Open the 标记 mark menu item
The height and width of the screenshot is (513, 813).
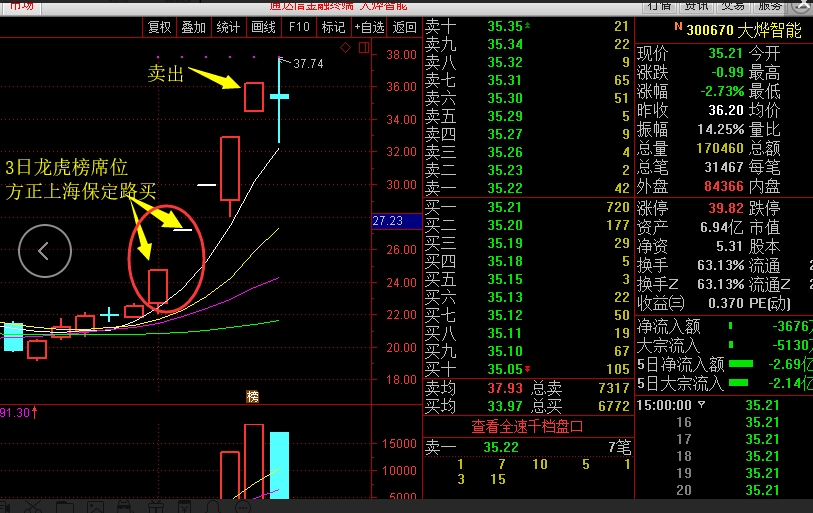(333, 27)
